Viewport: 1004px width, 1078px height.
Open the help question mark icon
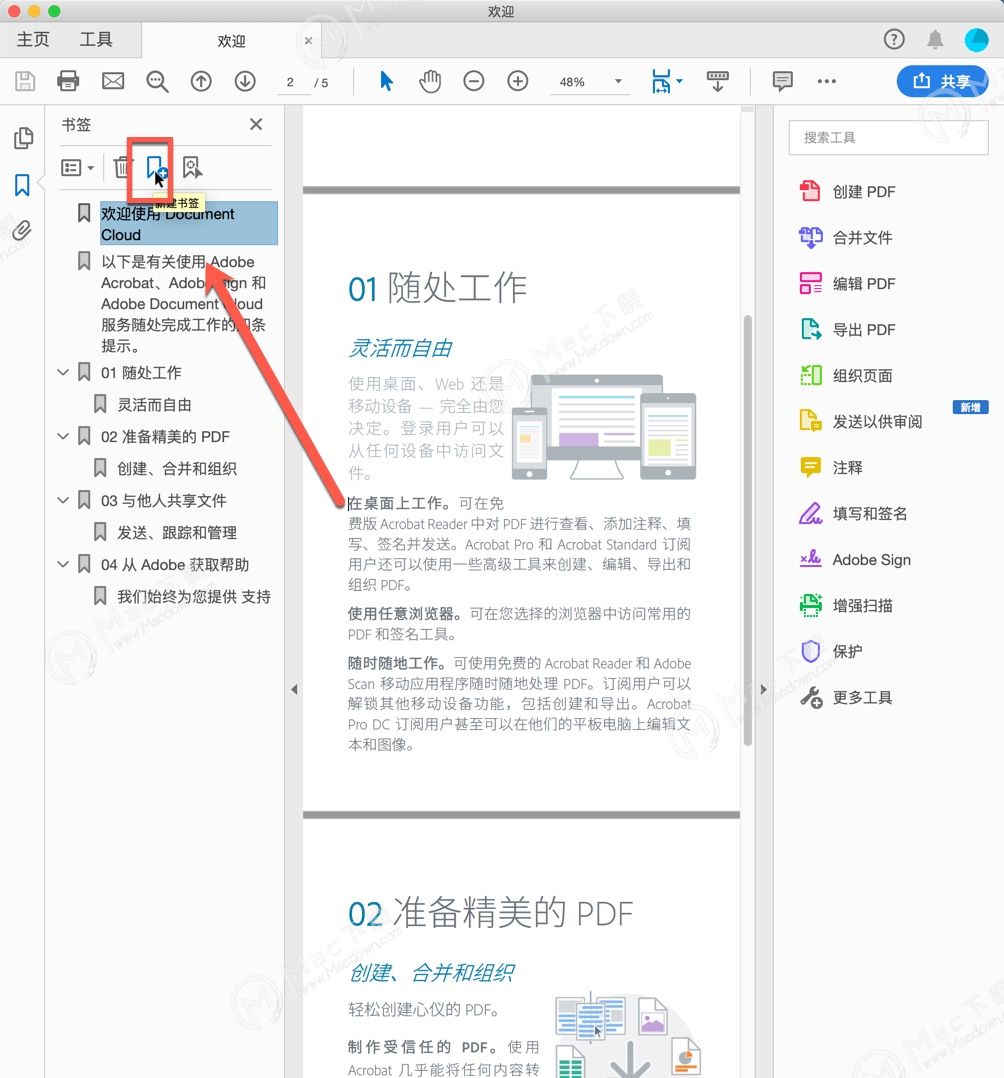click(x=894, y=39)
